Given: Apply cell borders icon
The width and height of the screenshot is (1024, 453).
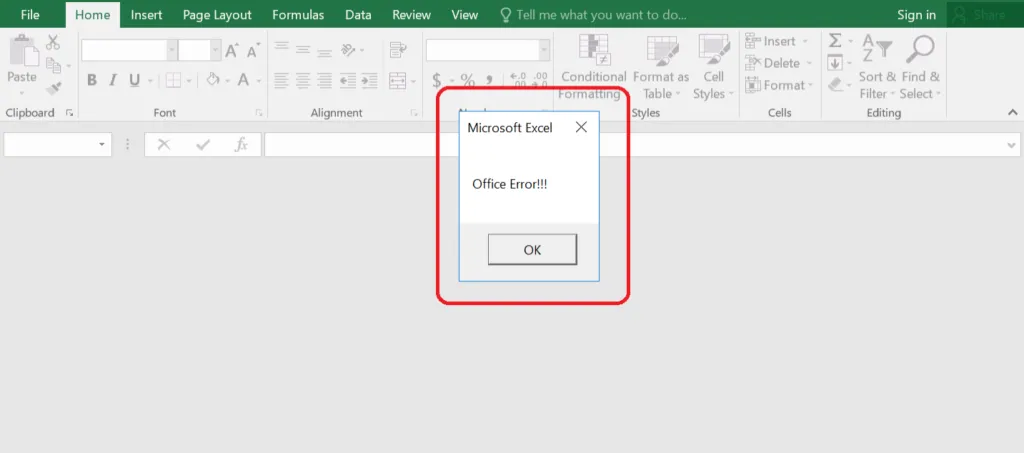Looking at the screenshot, I should (x=173, y=80).
